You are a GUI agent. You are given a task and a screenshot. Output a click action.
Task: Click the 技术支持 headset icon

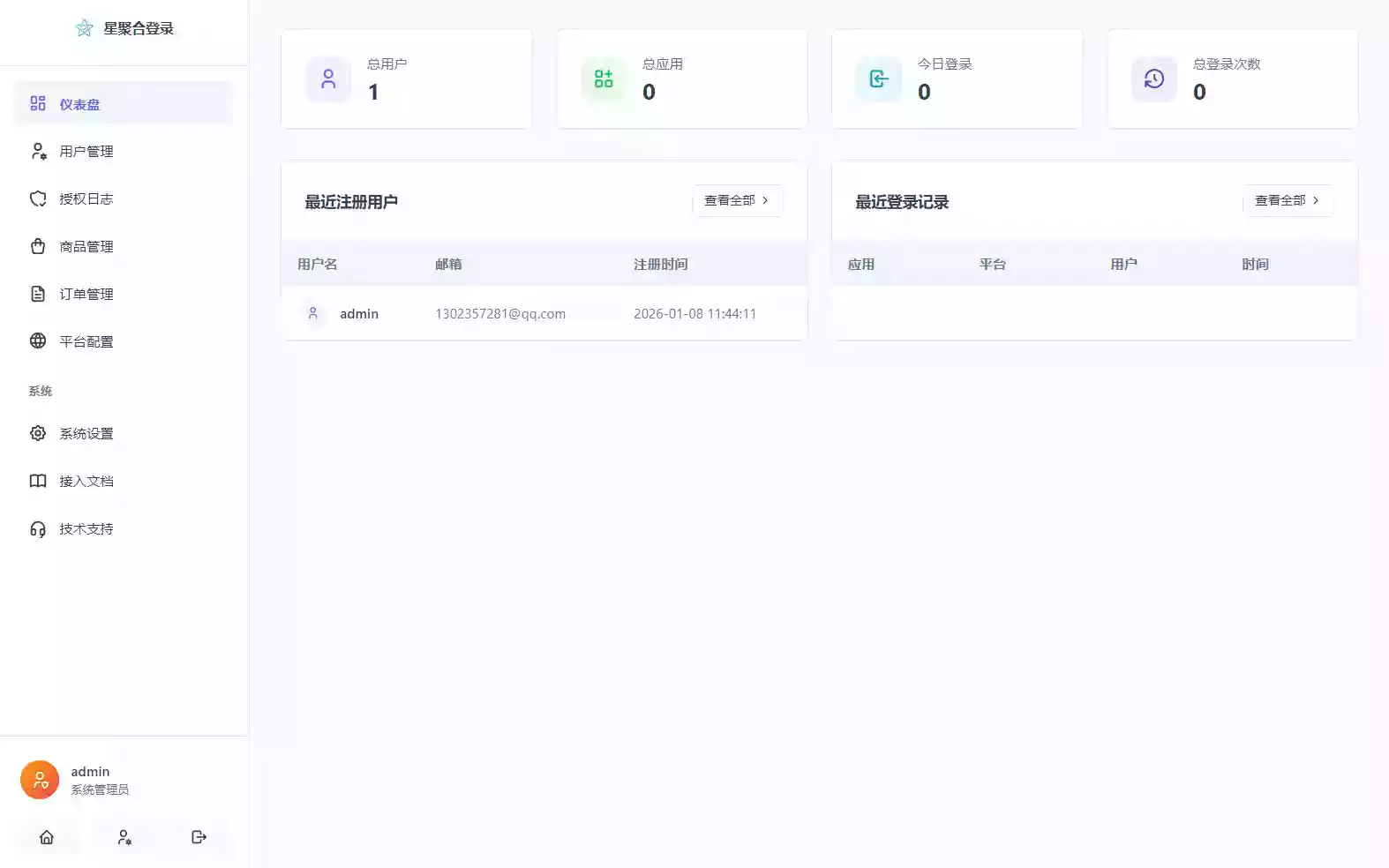point(38,528)
